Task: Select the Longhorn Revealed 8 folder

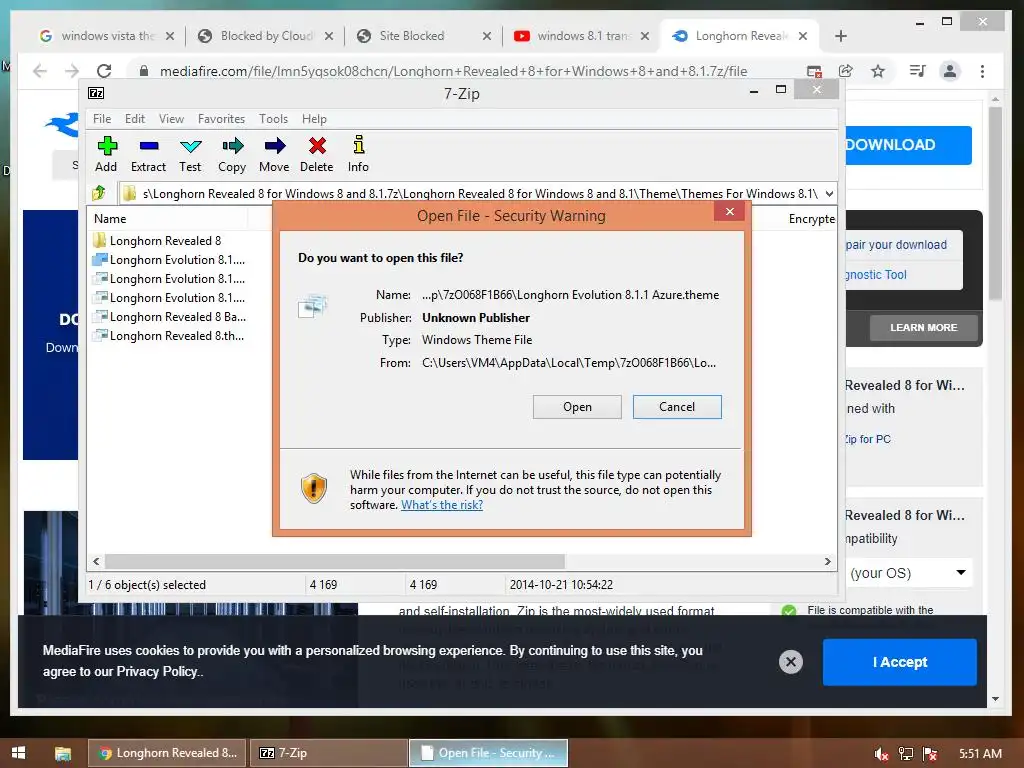Action: 157,241
